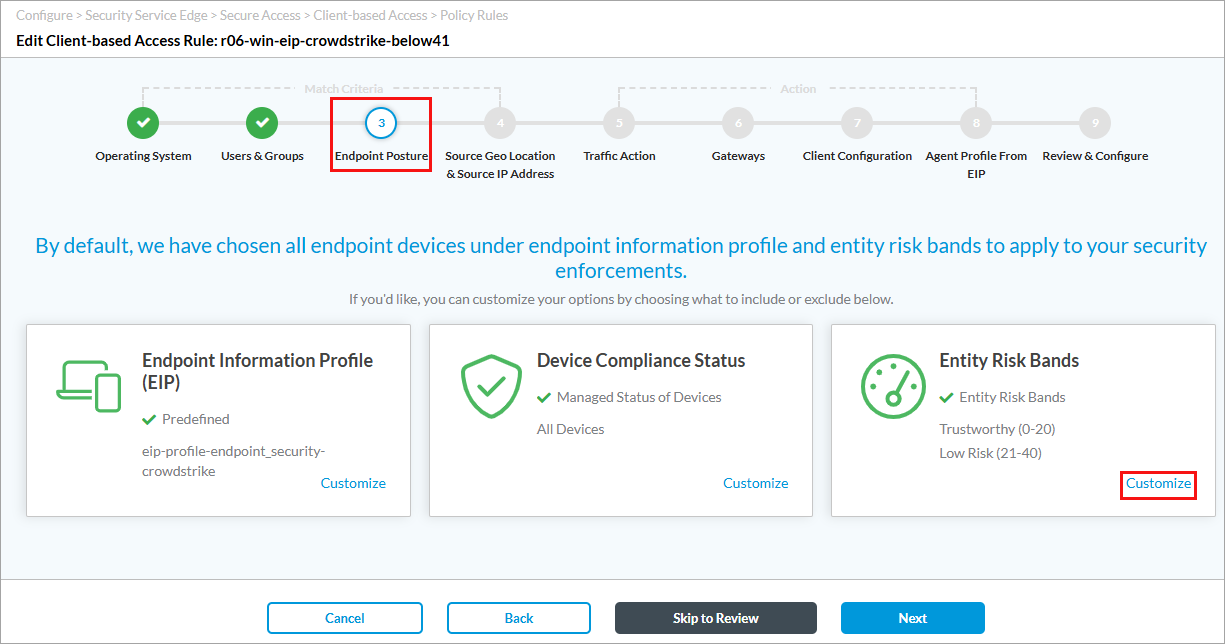
Task: Select step 3 Endpoint Posture circle
Action: (x=381, y=123)
